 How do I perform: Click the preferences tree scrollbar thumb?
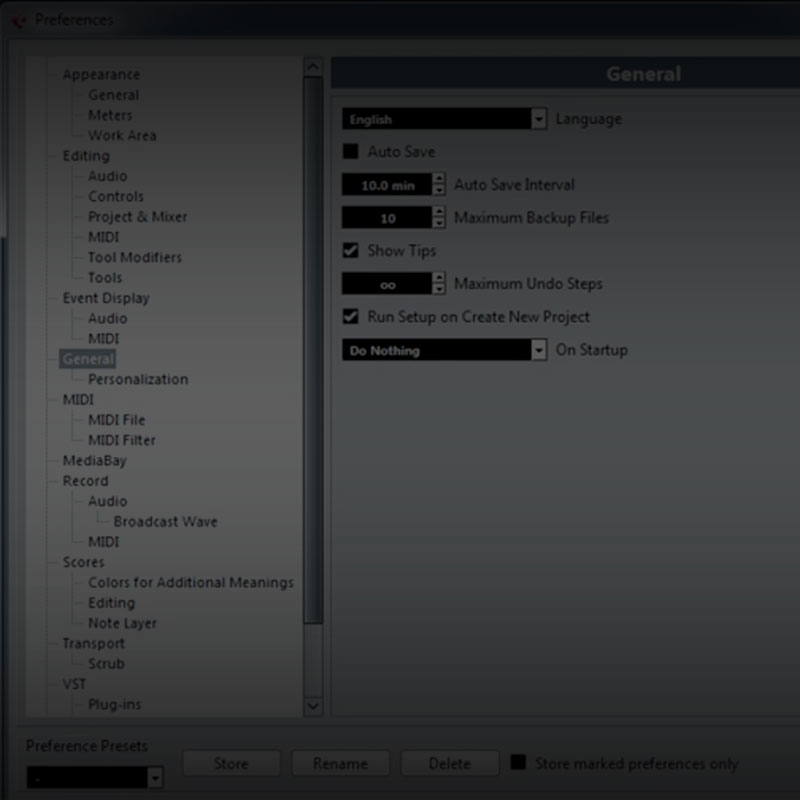coord(313,351)
